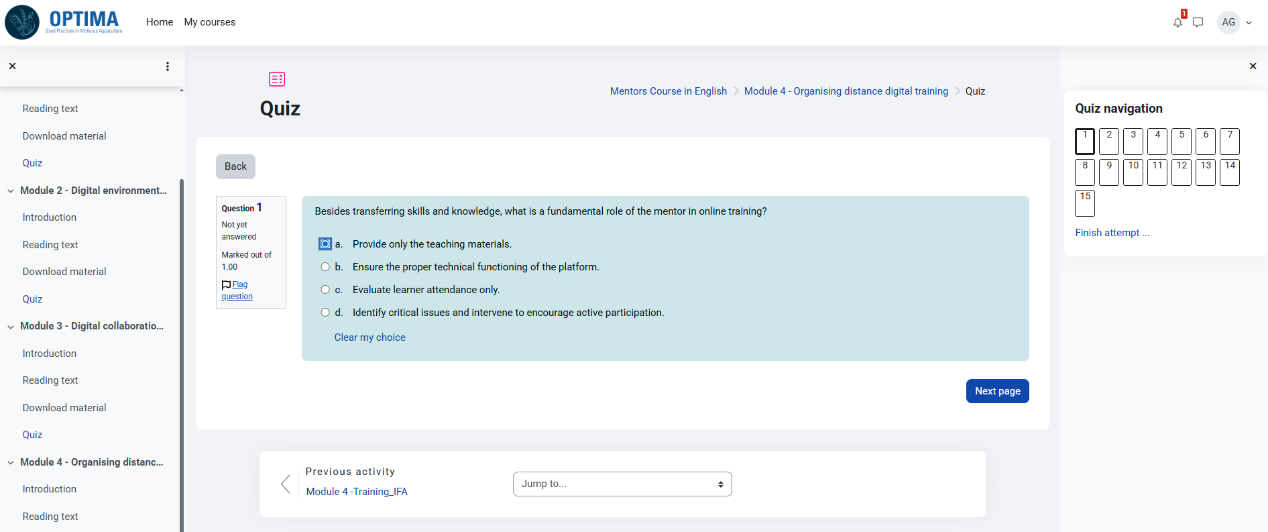Open the notifications bell icon

[1178, 22]
